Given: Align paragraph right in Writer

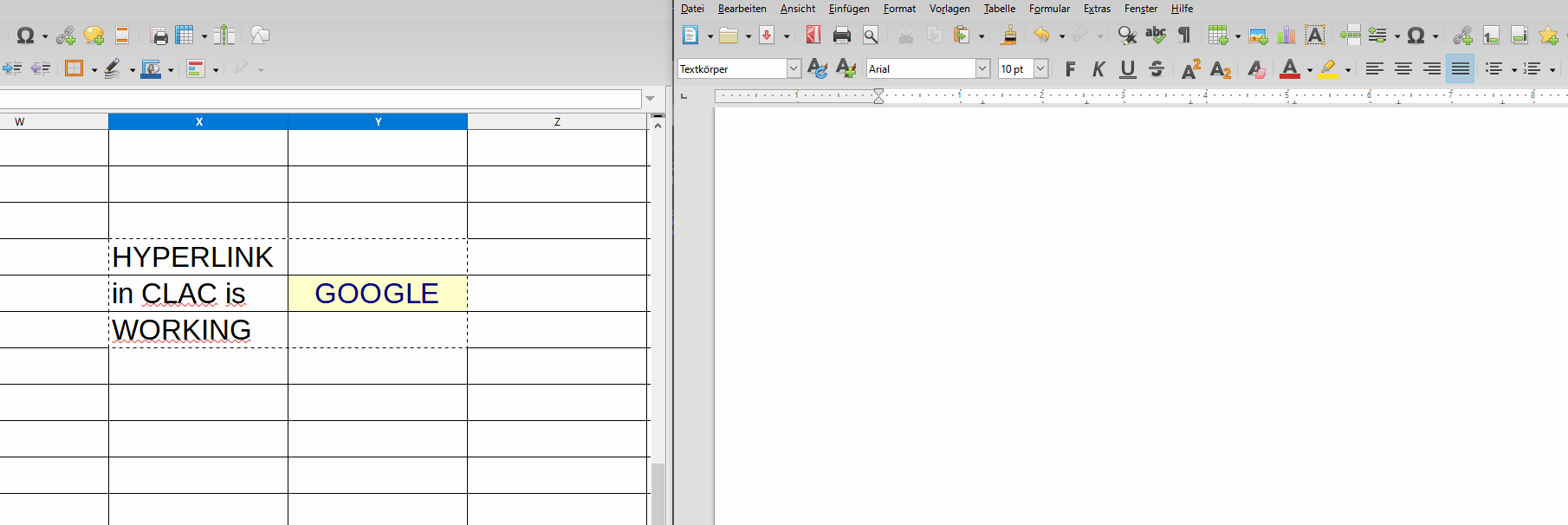Looking at the screenshot, I should tap(1431, 69).
